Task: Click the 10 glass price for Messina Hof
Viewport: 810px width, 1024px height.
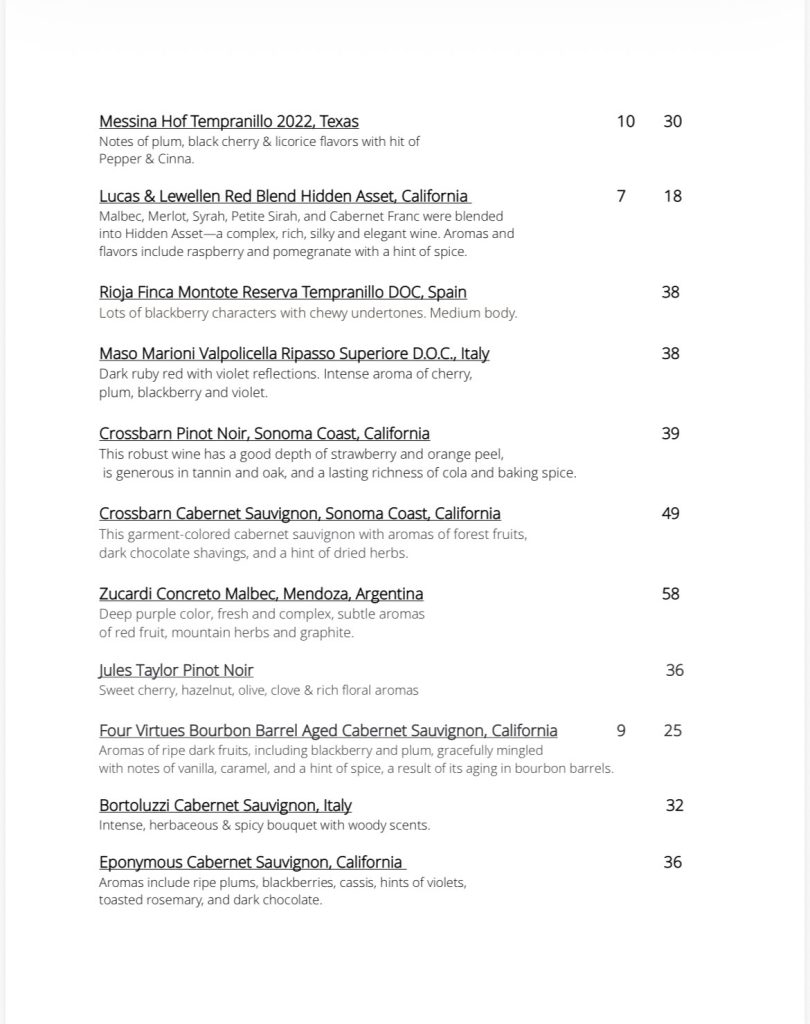Action: coord(625,122)
